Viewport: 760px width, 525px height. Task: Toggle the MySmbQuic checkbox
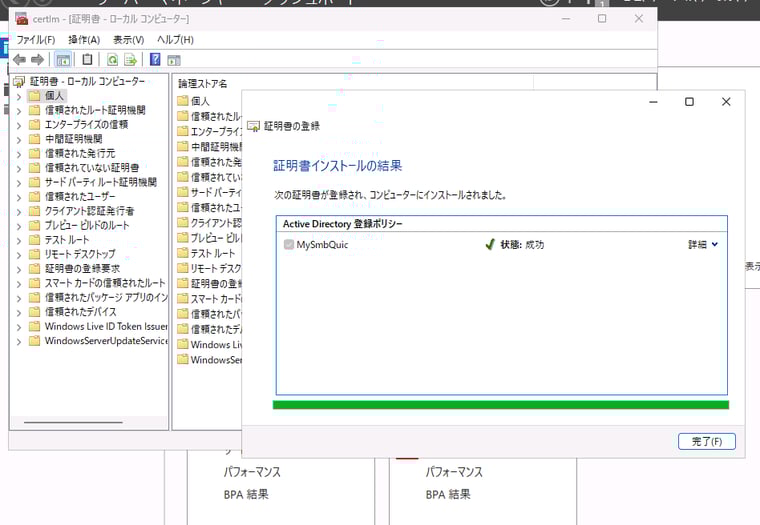click(289, 245)
